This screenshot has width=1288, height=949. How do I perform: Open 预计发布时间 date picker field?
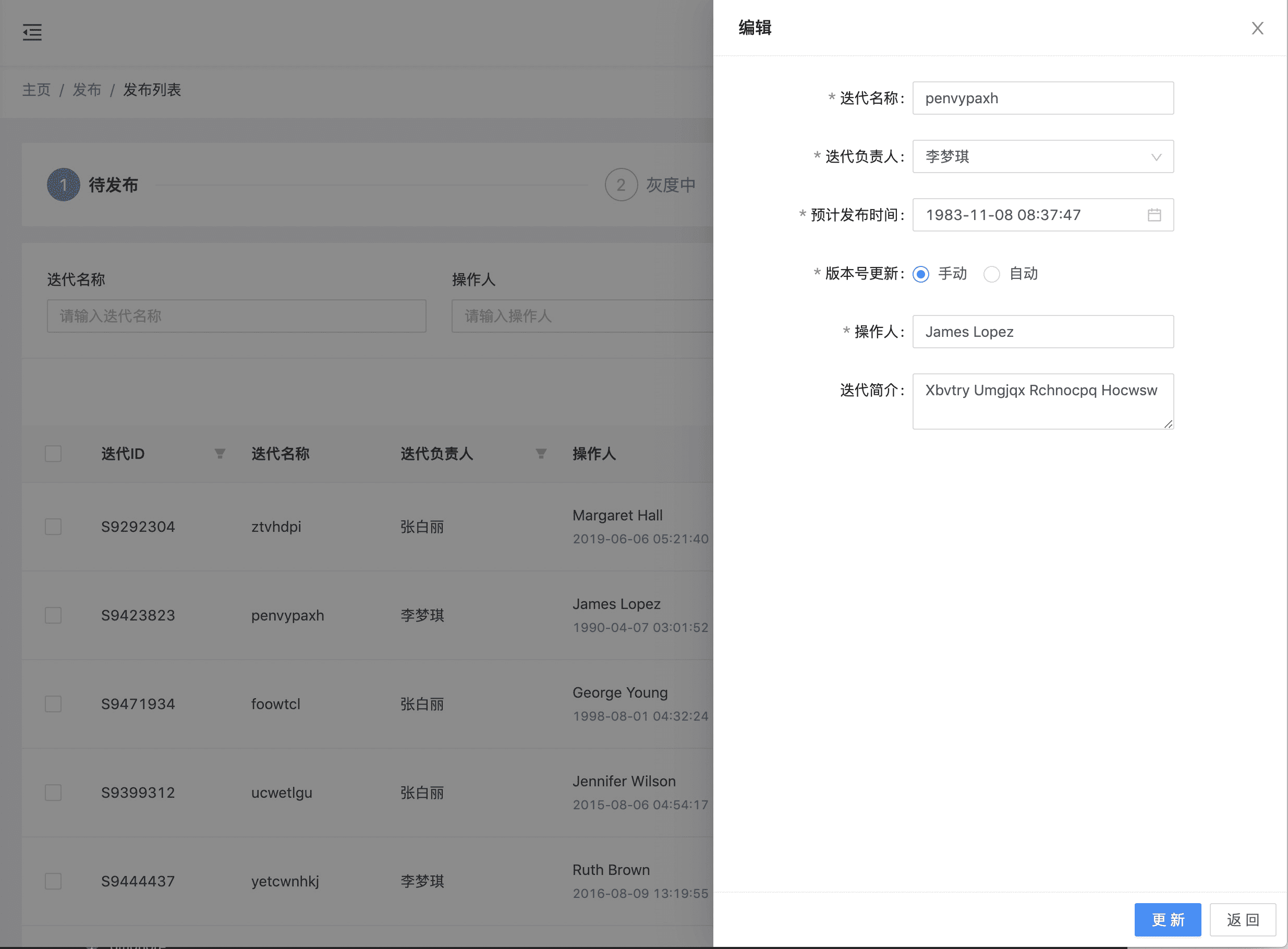pyautogui.click(x=1028, y=215)
